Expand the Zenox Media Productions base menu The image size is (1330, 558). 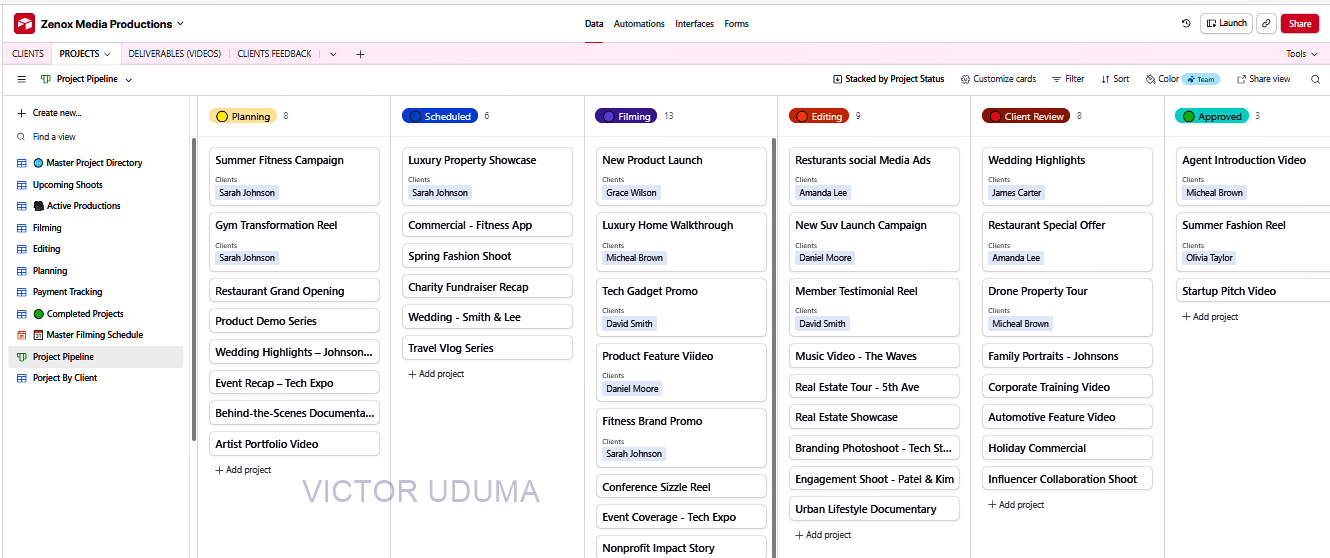(112, 24)
